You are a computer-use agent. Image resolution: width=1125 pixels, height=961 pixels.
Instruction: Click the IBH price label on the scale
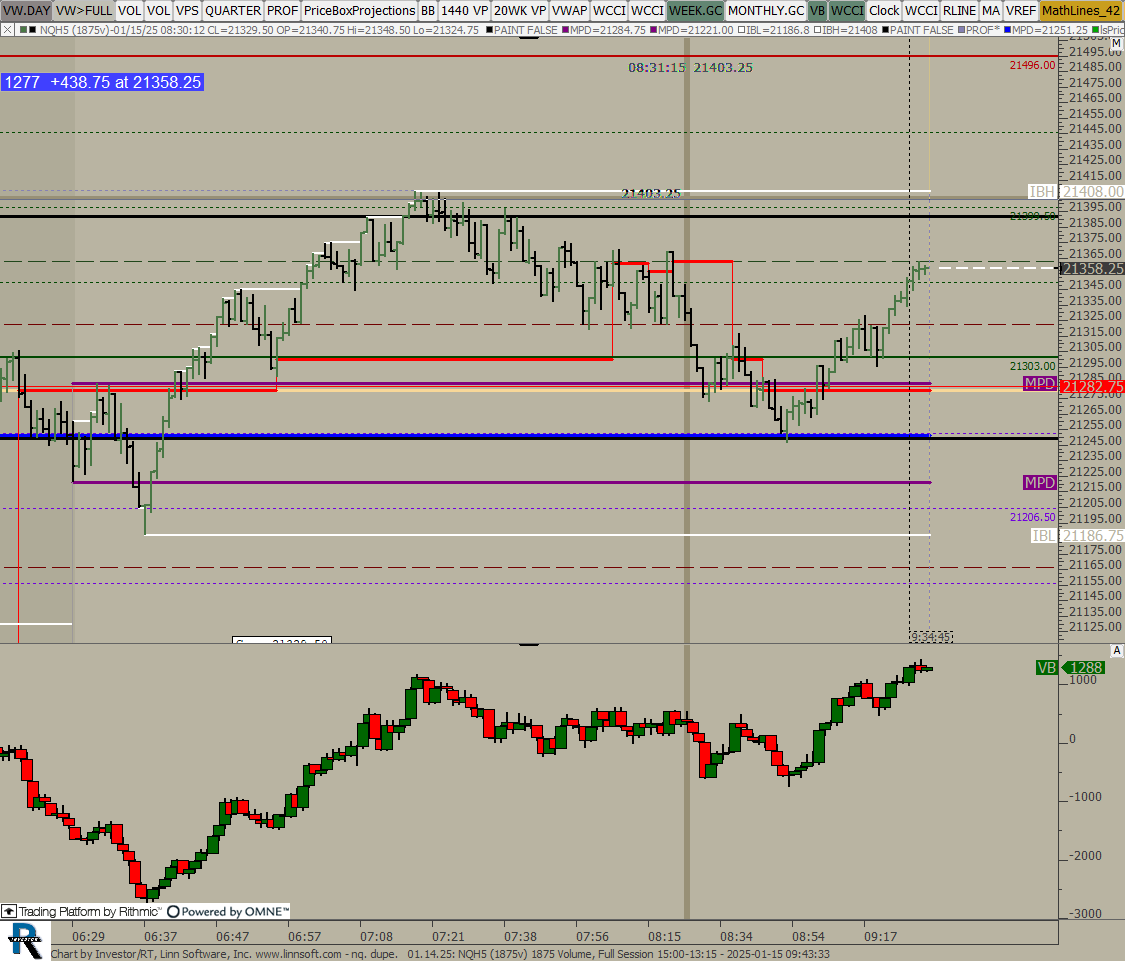[1041, 191]
